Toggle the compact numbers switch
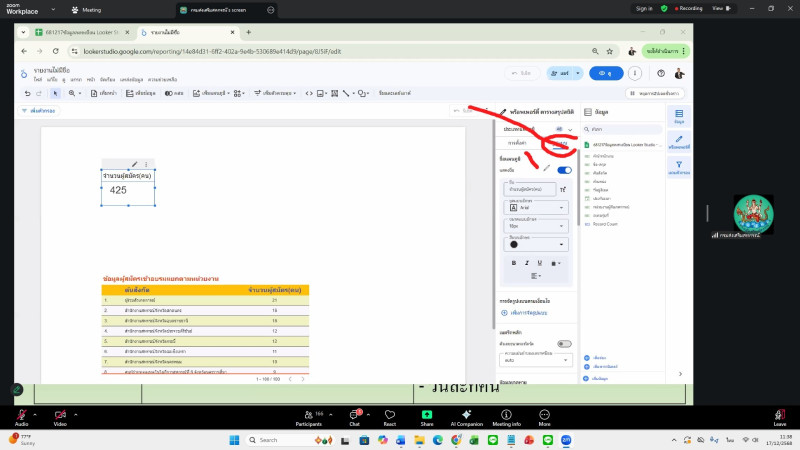Screen dimensions: 800x450 pos(564,343)
